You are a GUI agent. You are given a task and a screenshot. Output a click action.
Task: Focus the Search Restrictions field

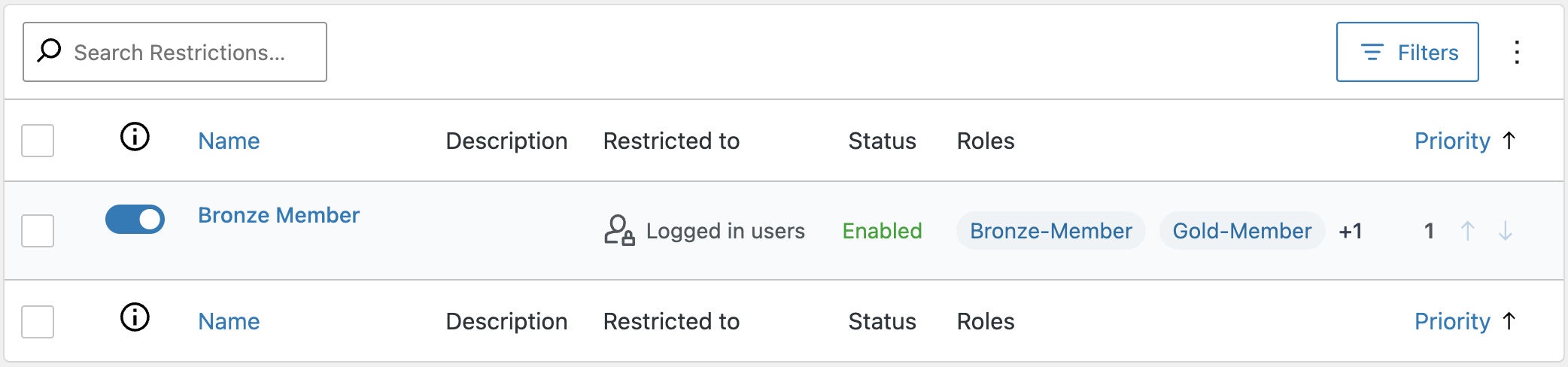coord(188,52)
